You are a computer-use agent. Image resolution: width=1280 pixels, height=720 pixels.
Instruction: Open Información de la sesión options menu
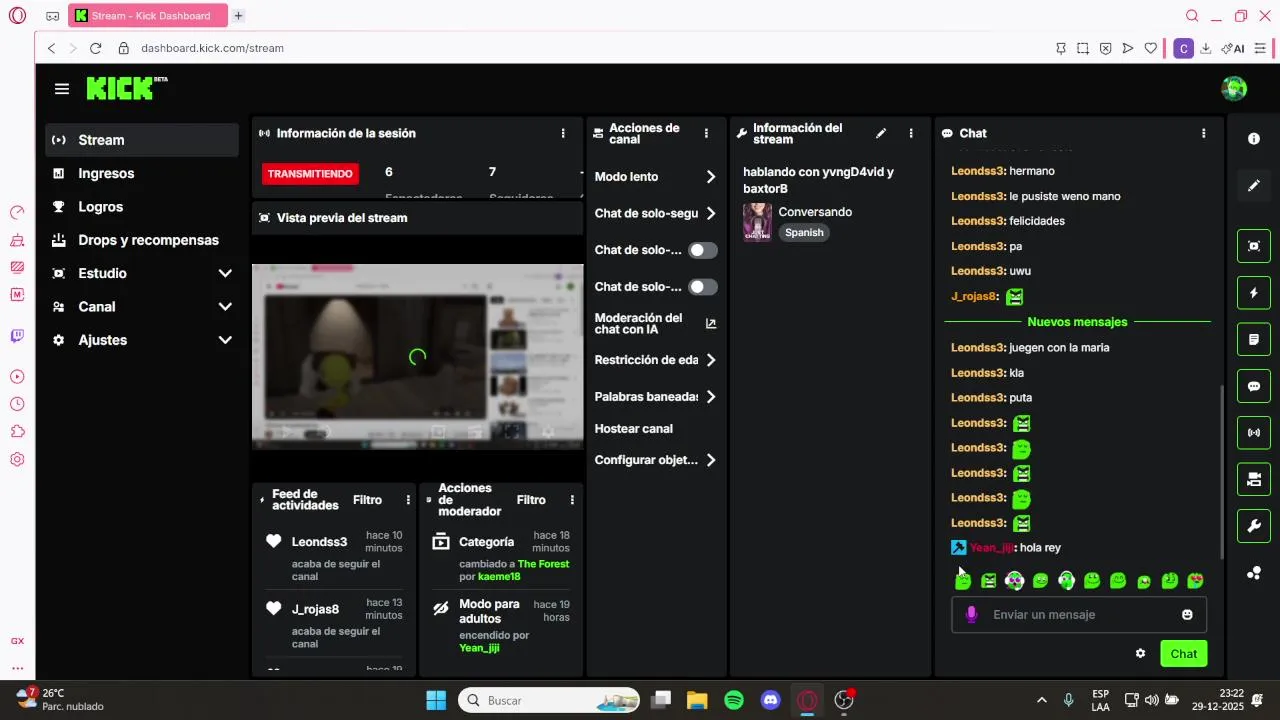click(x=563, y=133)
